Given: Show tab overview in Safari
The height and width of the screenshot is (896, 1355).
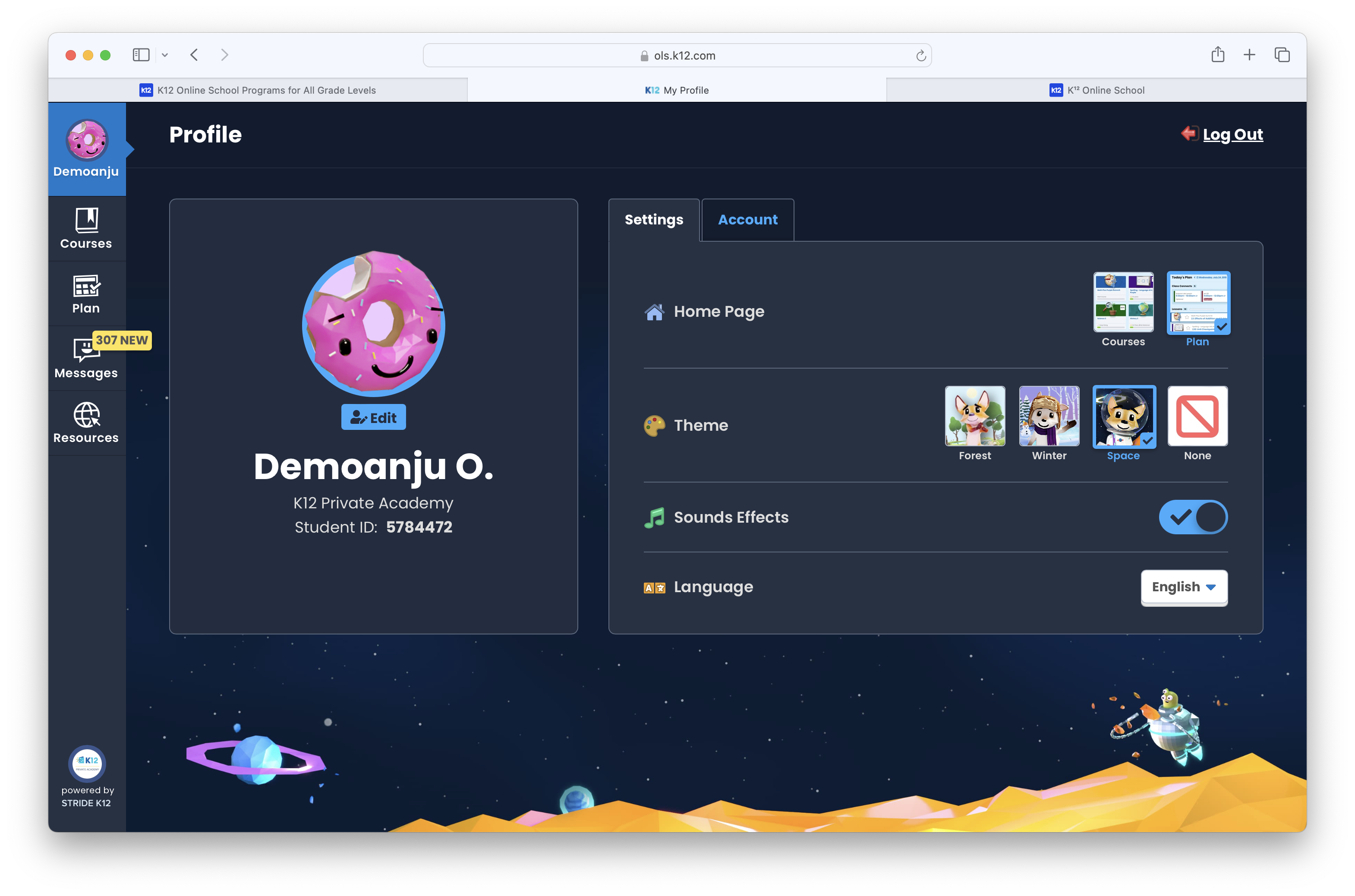Looking at the screenshot, I should (1282, 55).
